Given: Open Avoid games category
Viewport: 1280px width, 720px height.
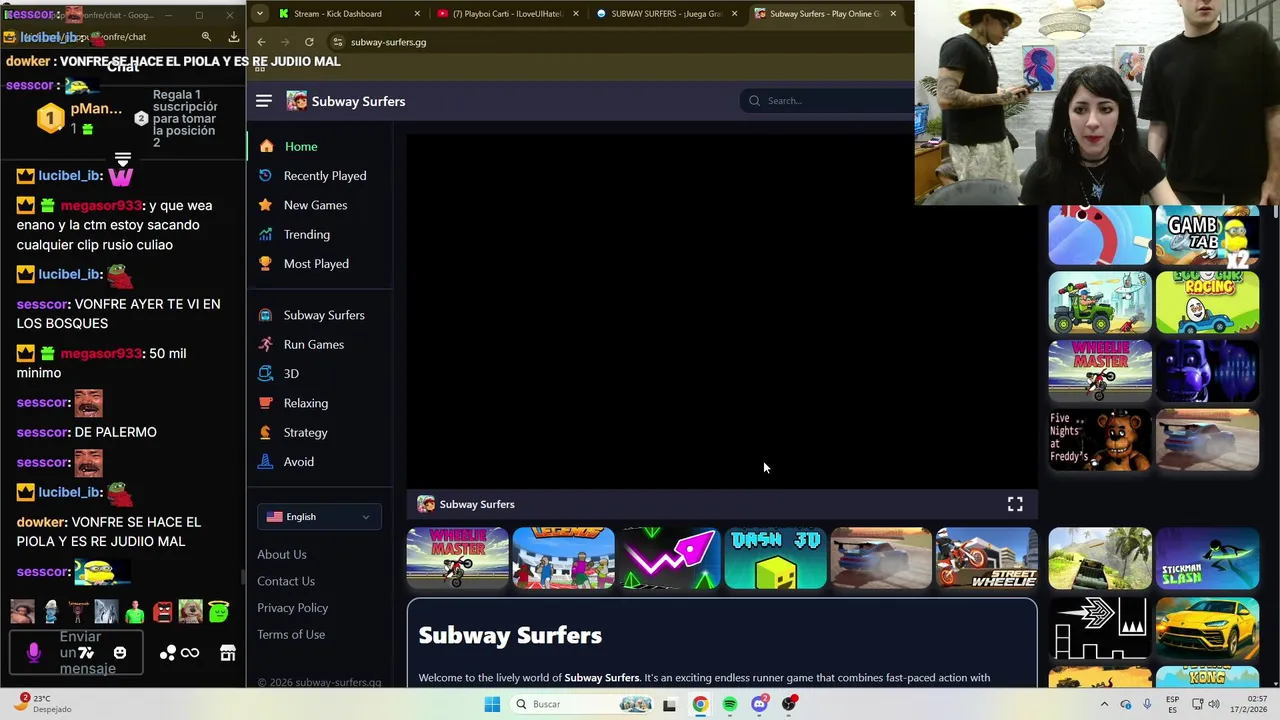Looking at the screenshot, I should 286,462.
